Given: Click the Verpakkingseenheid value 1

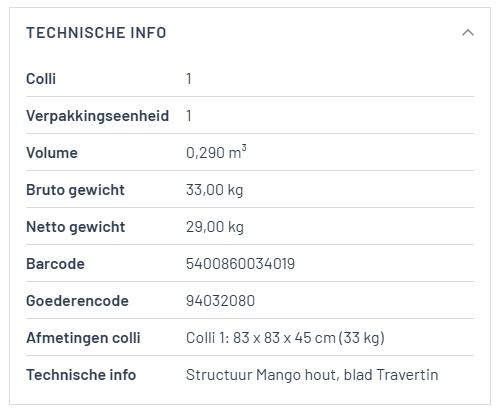Looking at the screenshot, I should 189,116.
